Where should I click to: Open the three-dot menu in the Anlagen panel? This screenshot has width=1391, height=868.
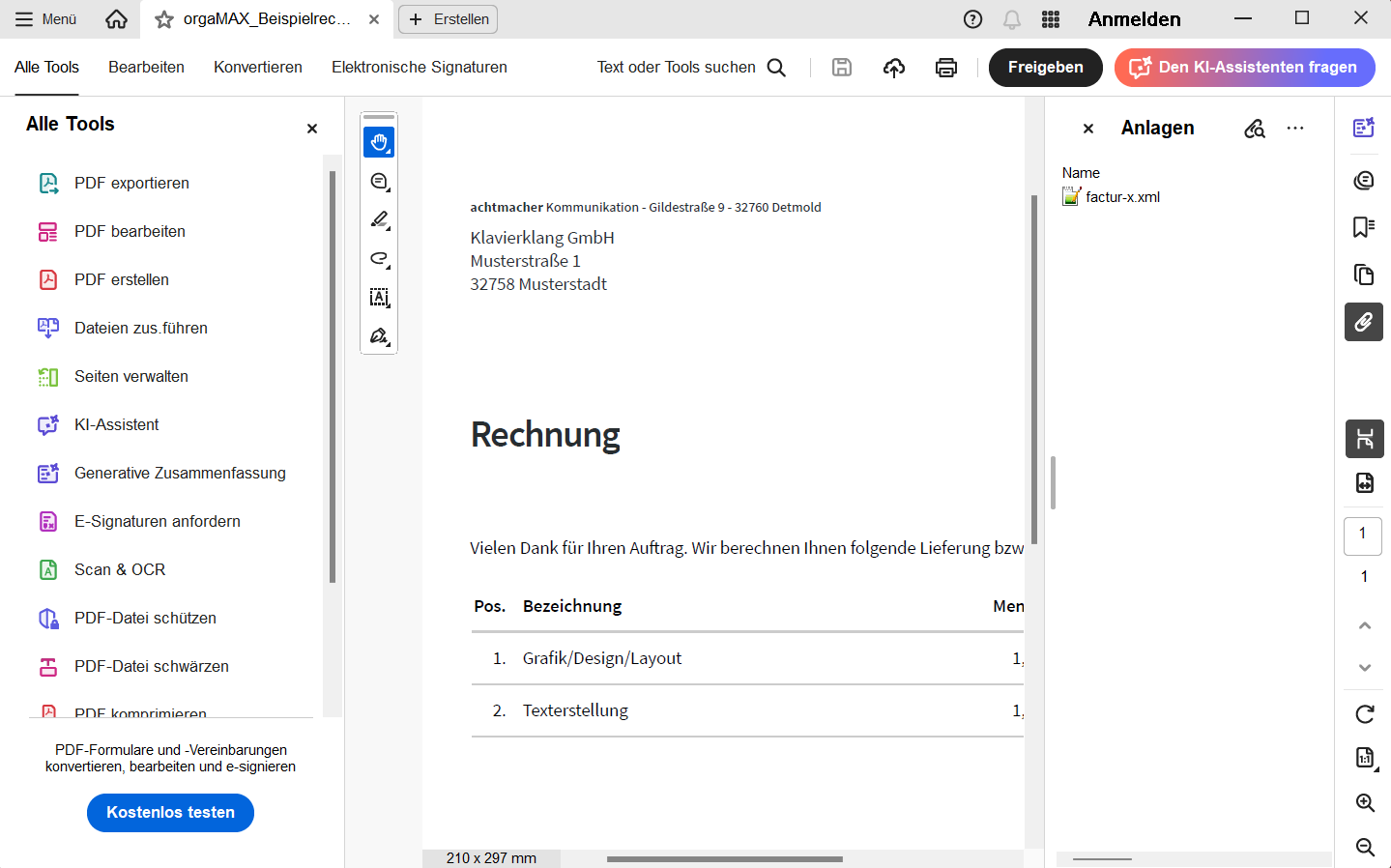click(x=1295, y=127)
